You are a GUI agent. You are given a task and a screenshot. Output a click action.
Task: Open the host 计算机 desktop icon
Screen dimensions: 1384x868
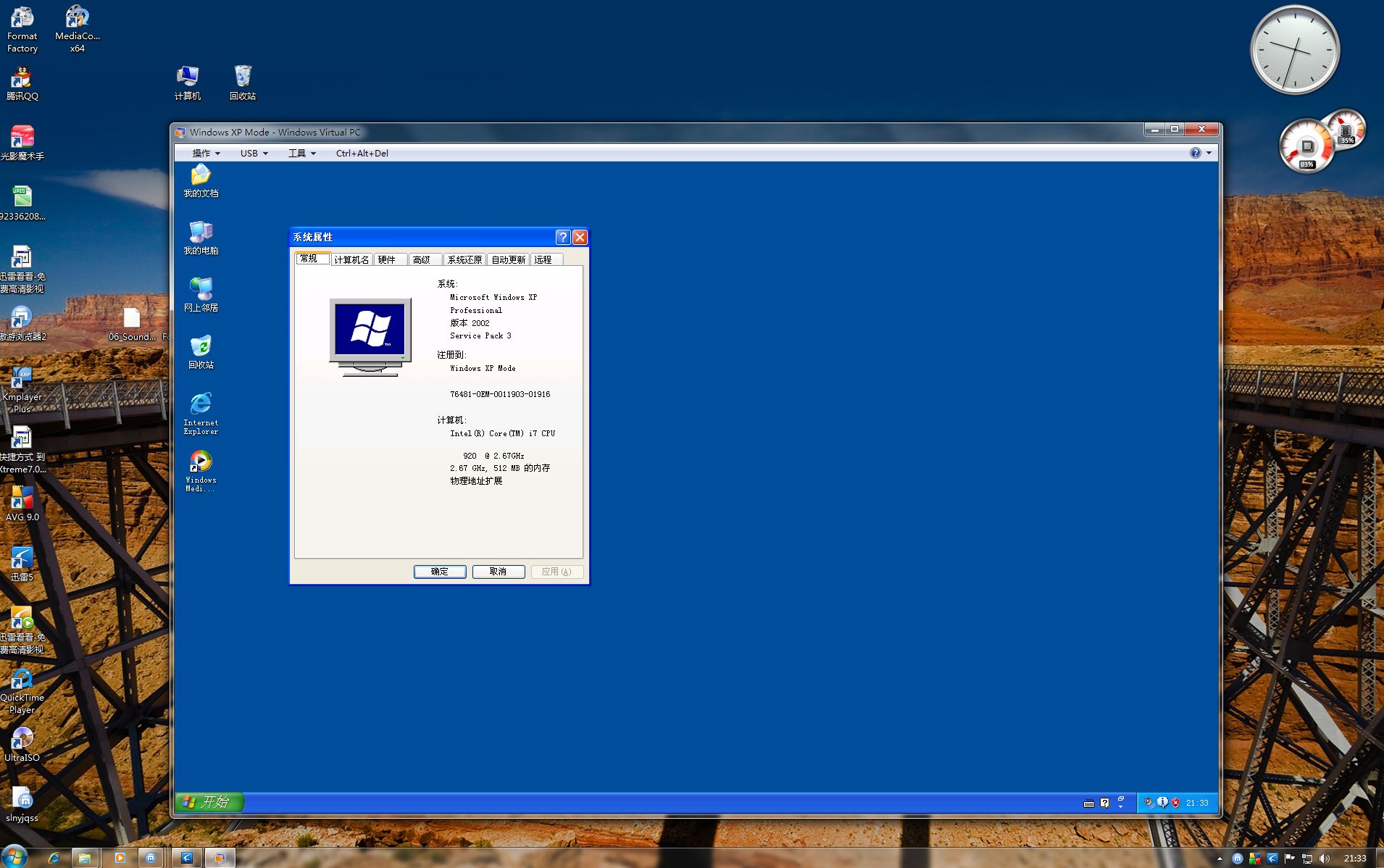pos(188,83)
